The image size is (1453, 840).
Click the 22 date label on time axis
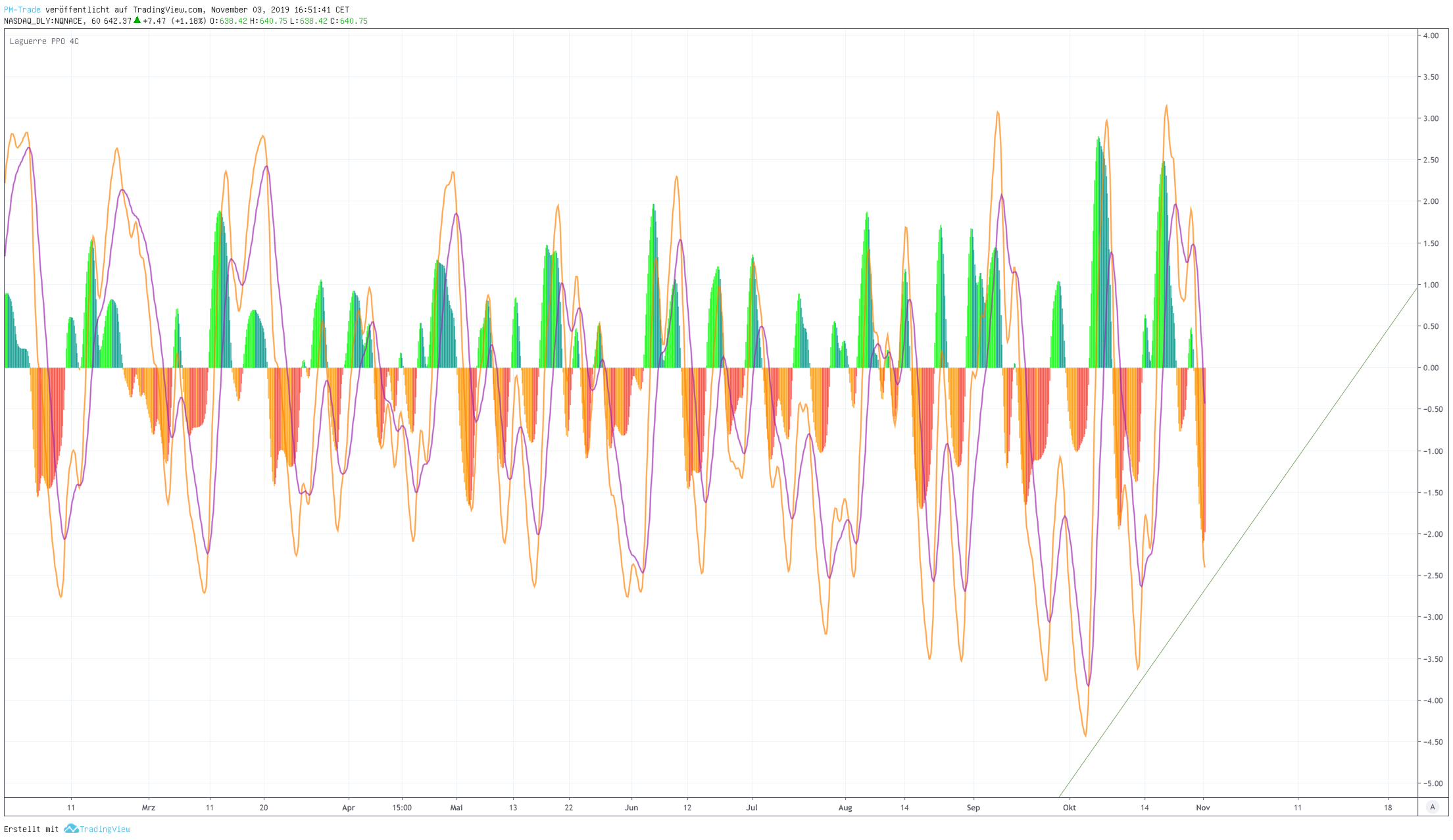(x=569, y=808)
